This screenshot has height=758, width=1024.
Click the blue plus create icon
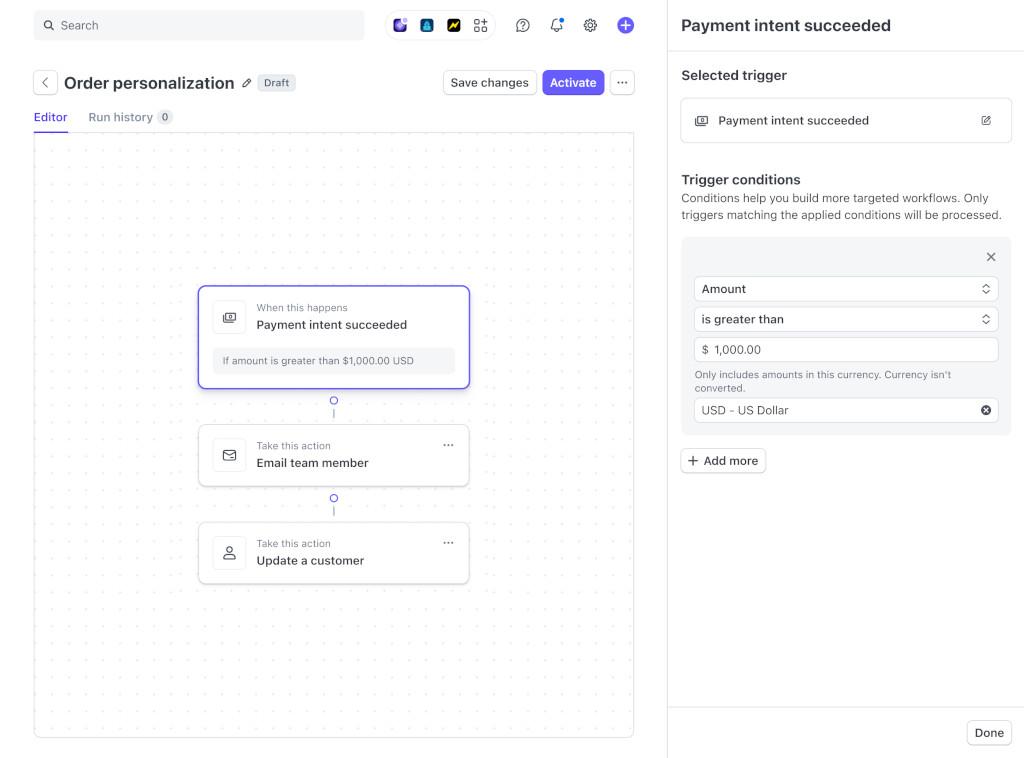coord(626,25)
